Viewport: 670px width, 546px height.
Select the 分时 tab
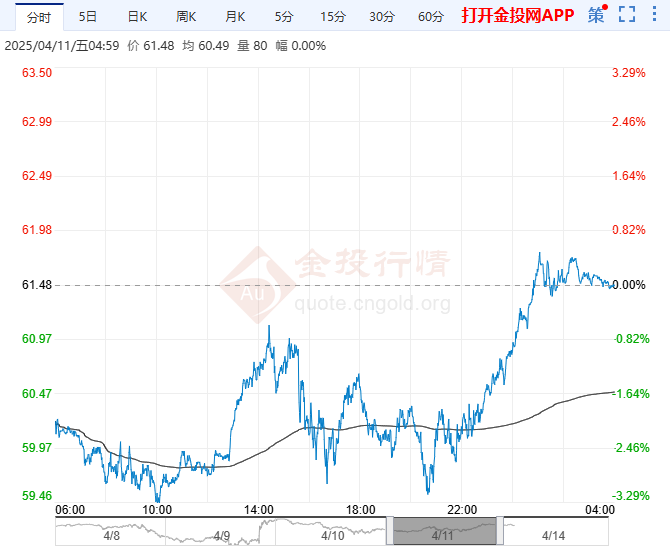[37, 16]
